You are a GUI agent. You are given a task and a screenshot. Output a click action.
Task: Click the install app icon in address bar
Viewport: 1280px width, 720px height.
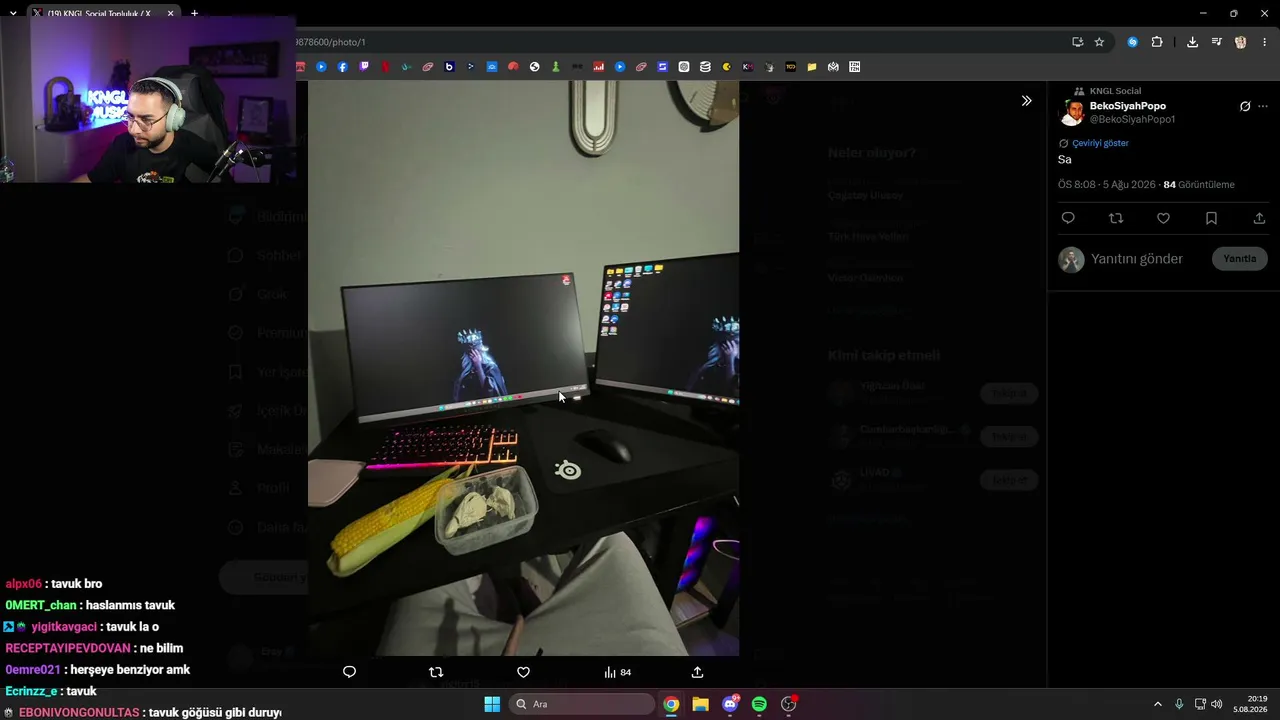pos(1077,42)
